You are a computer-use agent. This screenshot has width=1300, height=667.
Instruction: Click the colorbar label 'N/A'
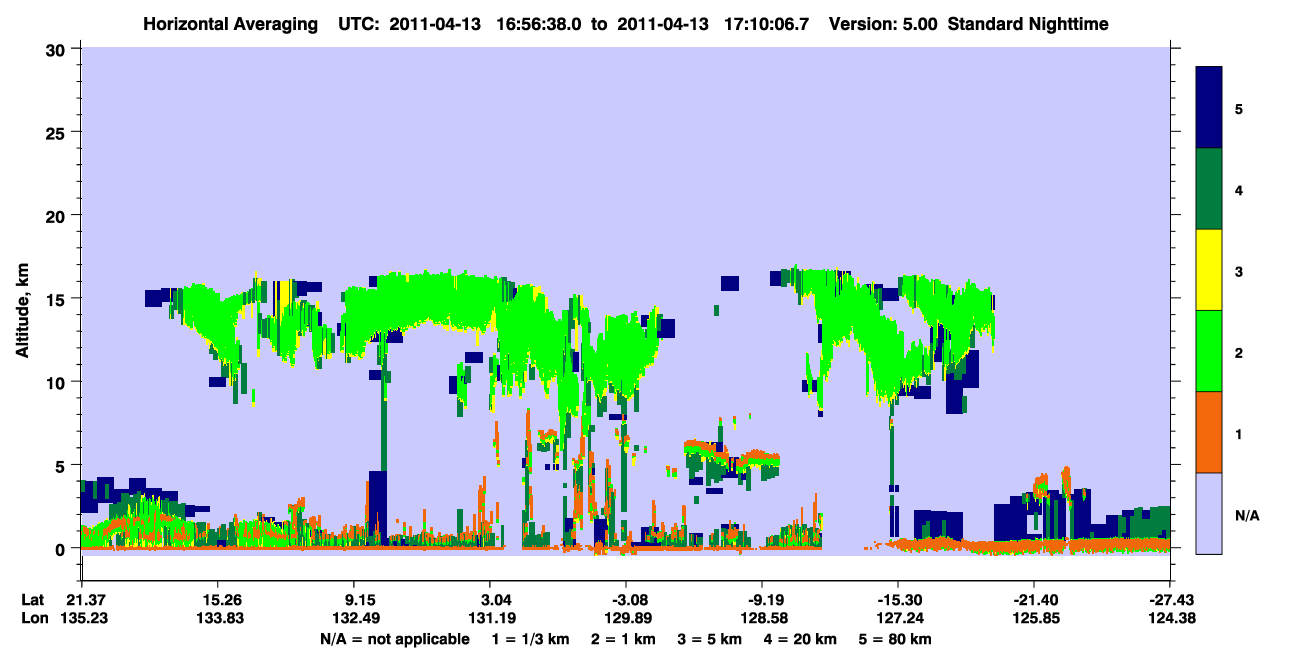[1246, 515]
